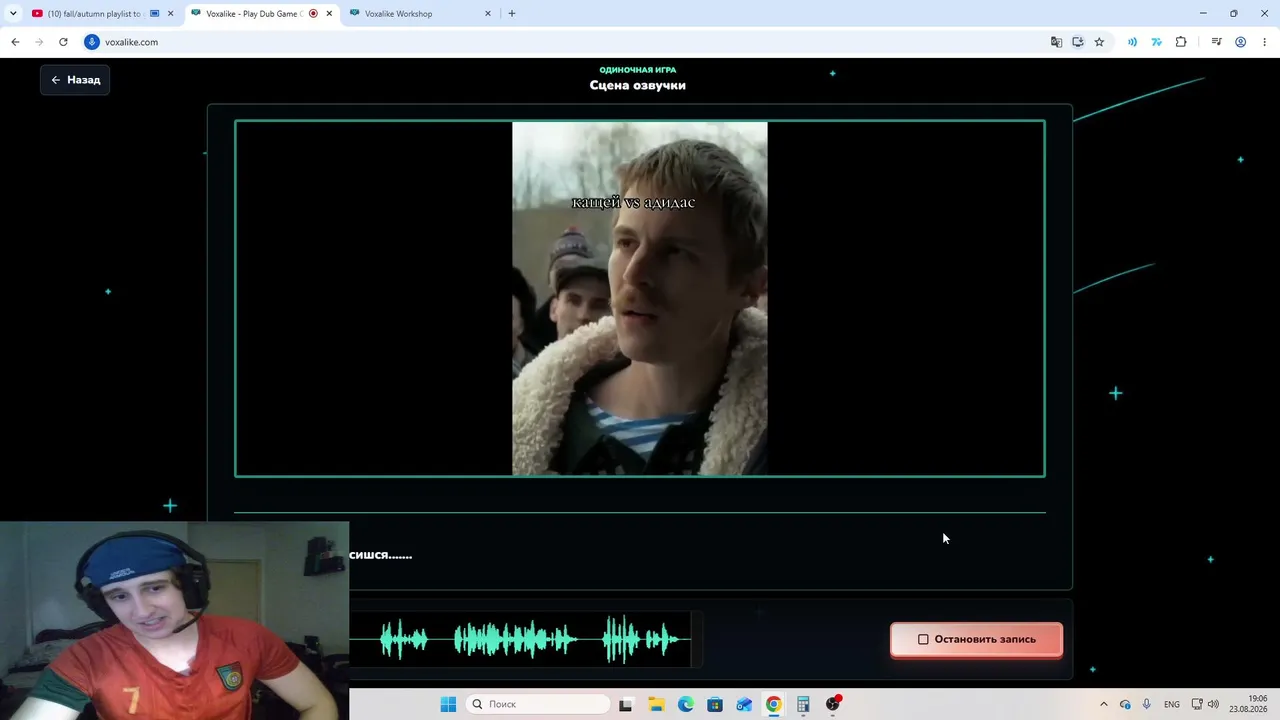This screenshot has height=720, width=1280.
Task: Switch to Google Chrome on the taskbar
Action: (774, 704)
